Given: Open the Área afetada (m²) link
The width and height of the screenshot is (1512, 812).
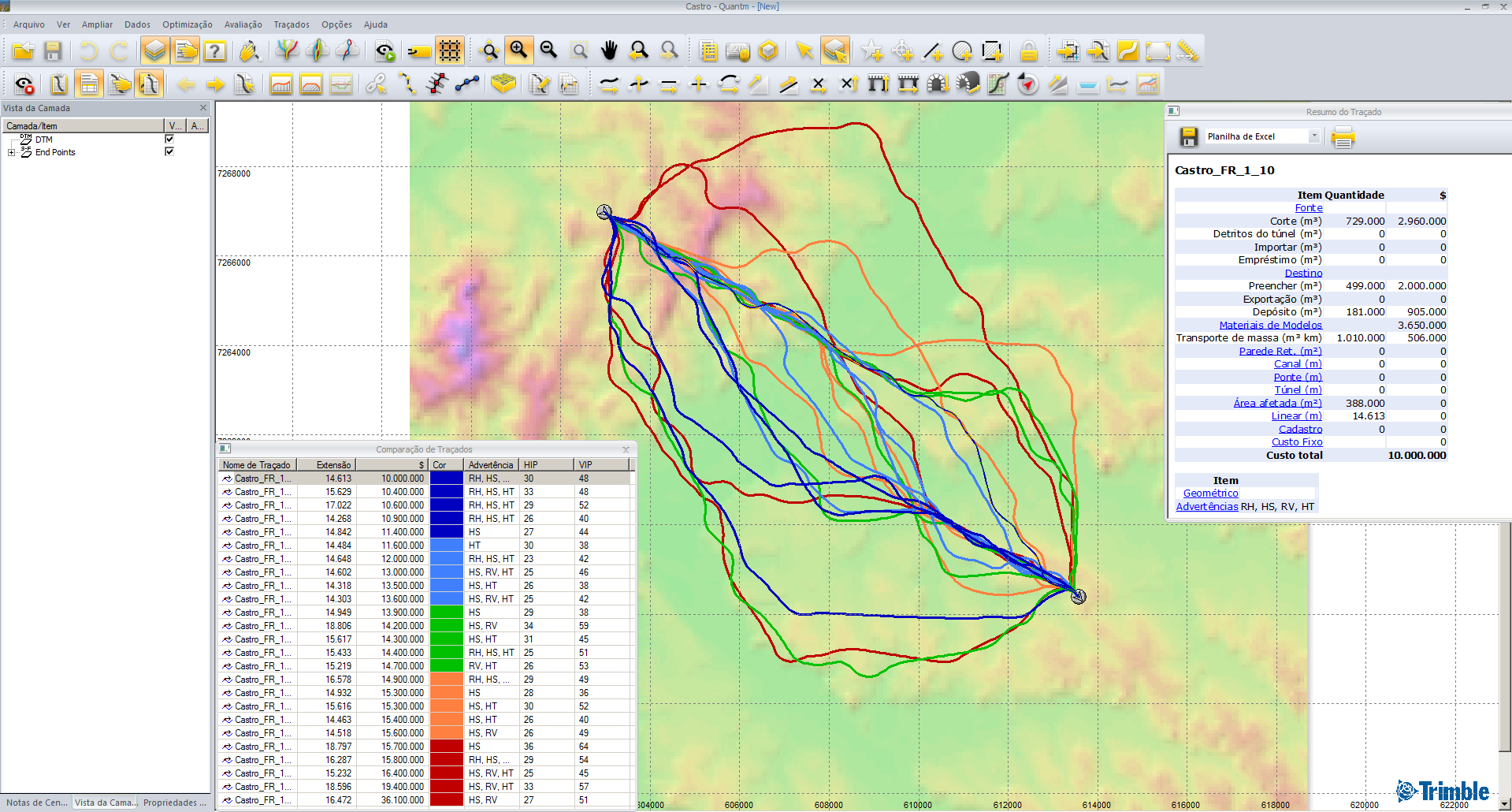Looking at the screenshot, I should (x=1278, y=403).
